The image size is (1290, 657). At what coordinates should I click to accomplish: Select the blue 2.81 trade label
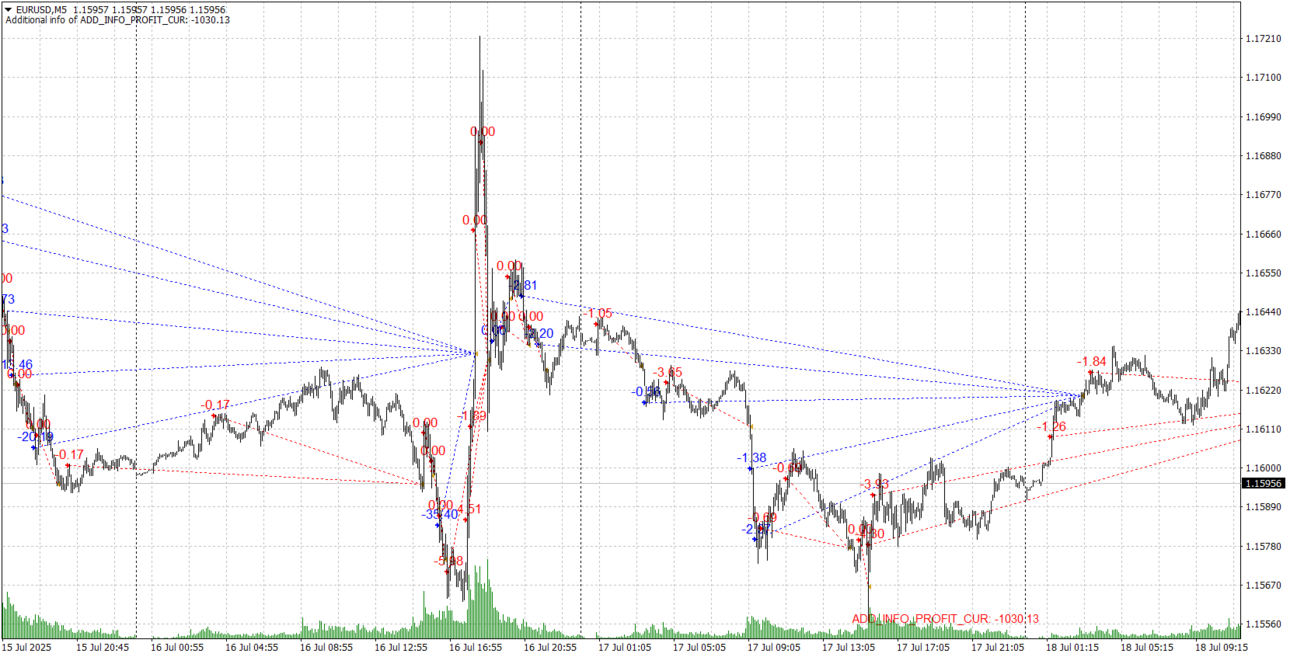tap(525, 285)
